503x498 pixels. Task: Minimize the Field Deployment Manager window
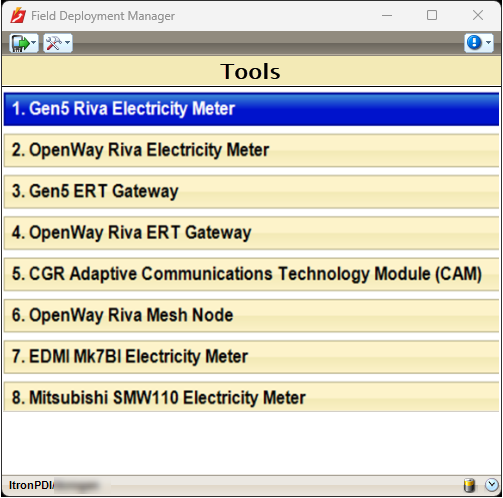tap(387, 15)
